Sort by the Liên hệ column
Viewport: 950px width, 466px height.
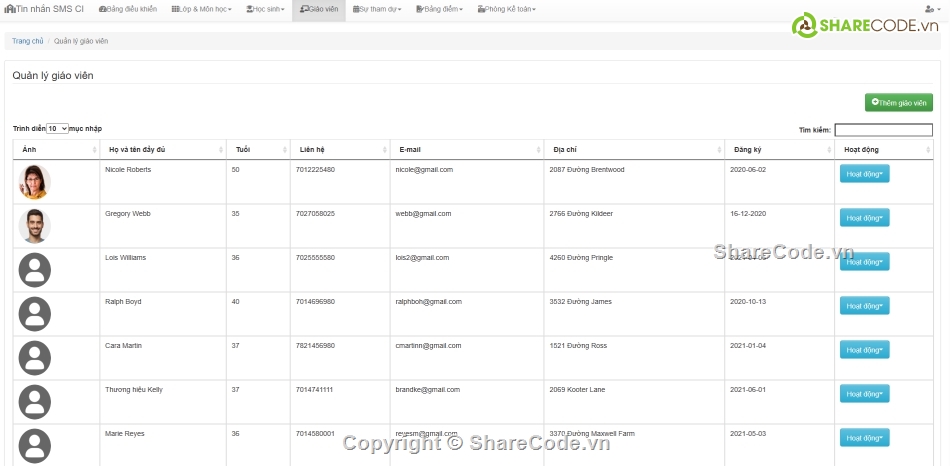340,150
